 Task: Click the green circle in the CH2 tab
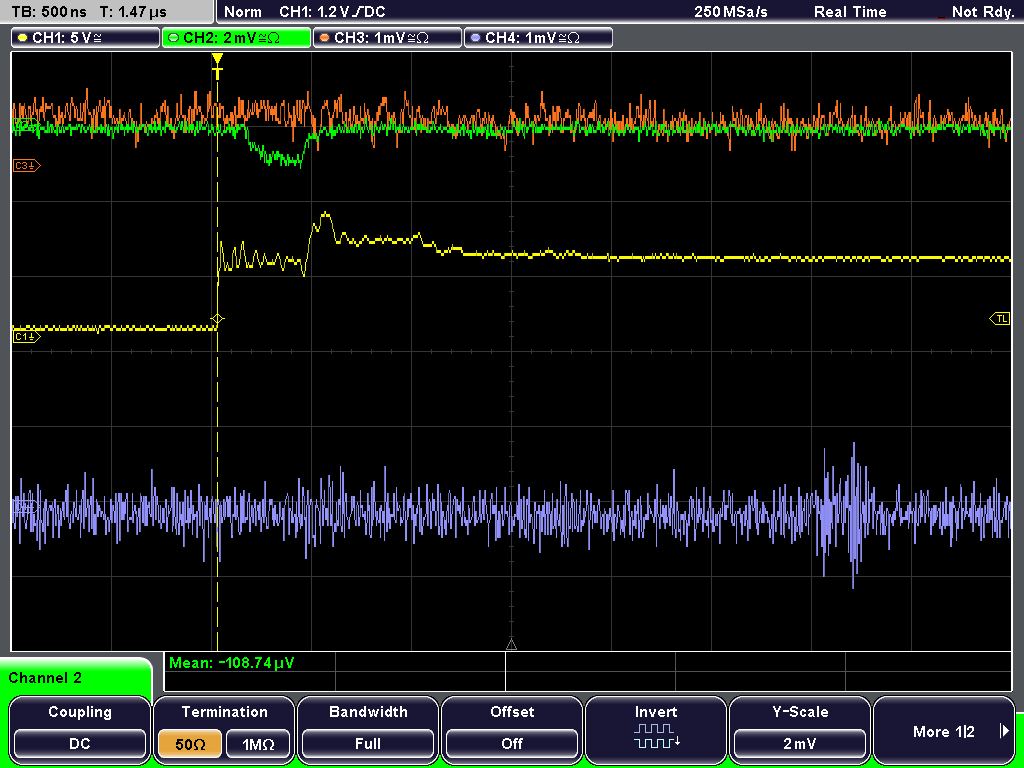point(173,38)
